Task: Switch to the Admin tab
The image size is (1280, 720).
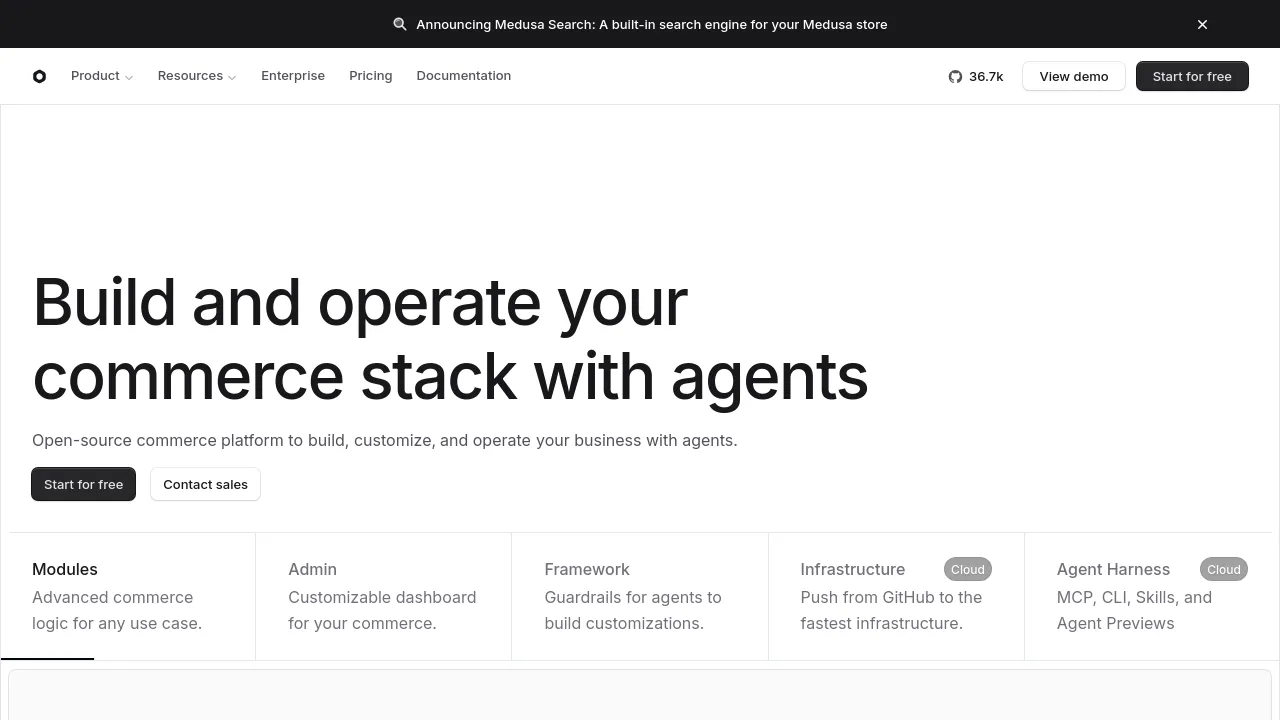Action: 384,596
